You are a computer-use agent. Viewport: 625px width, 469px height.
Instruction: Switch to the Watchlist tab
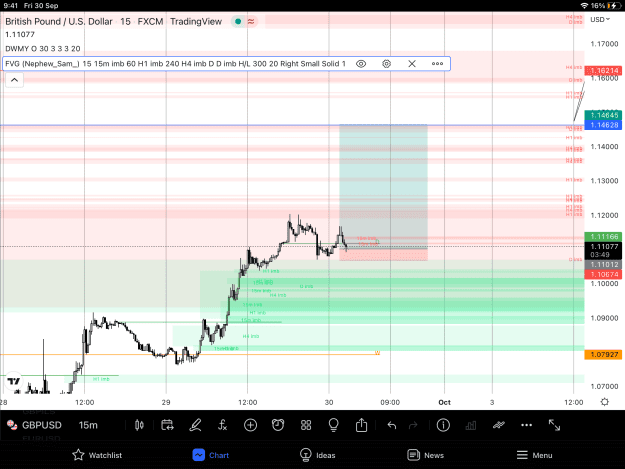[97, 455]
